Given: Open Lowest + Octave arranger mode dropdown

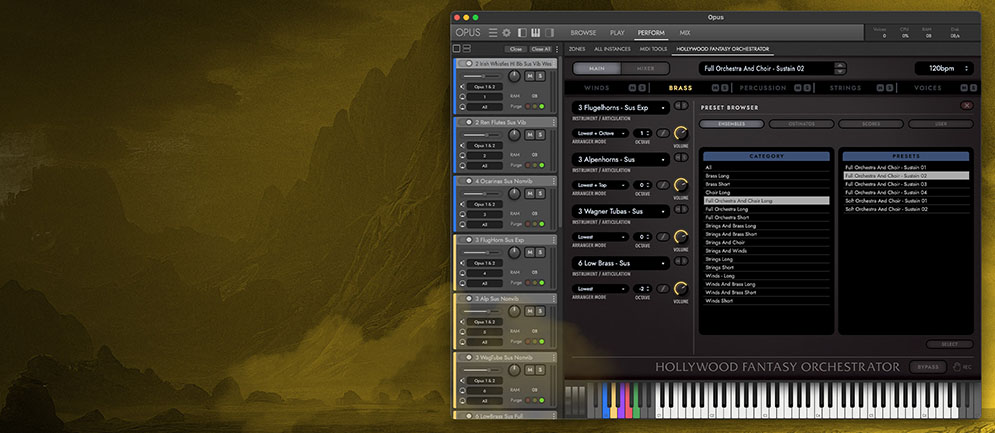Looking at the screenshot, I should click(600, 133).
